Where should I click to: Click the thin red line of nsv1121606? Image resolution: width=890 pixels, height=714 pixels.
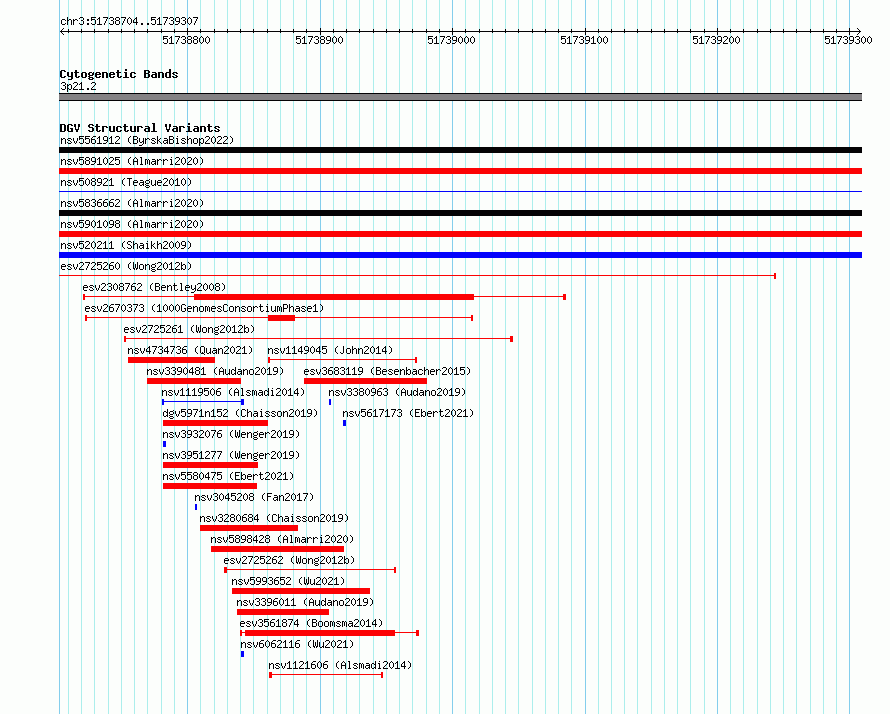click(326, 675)
